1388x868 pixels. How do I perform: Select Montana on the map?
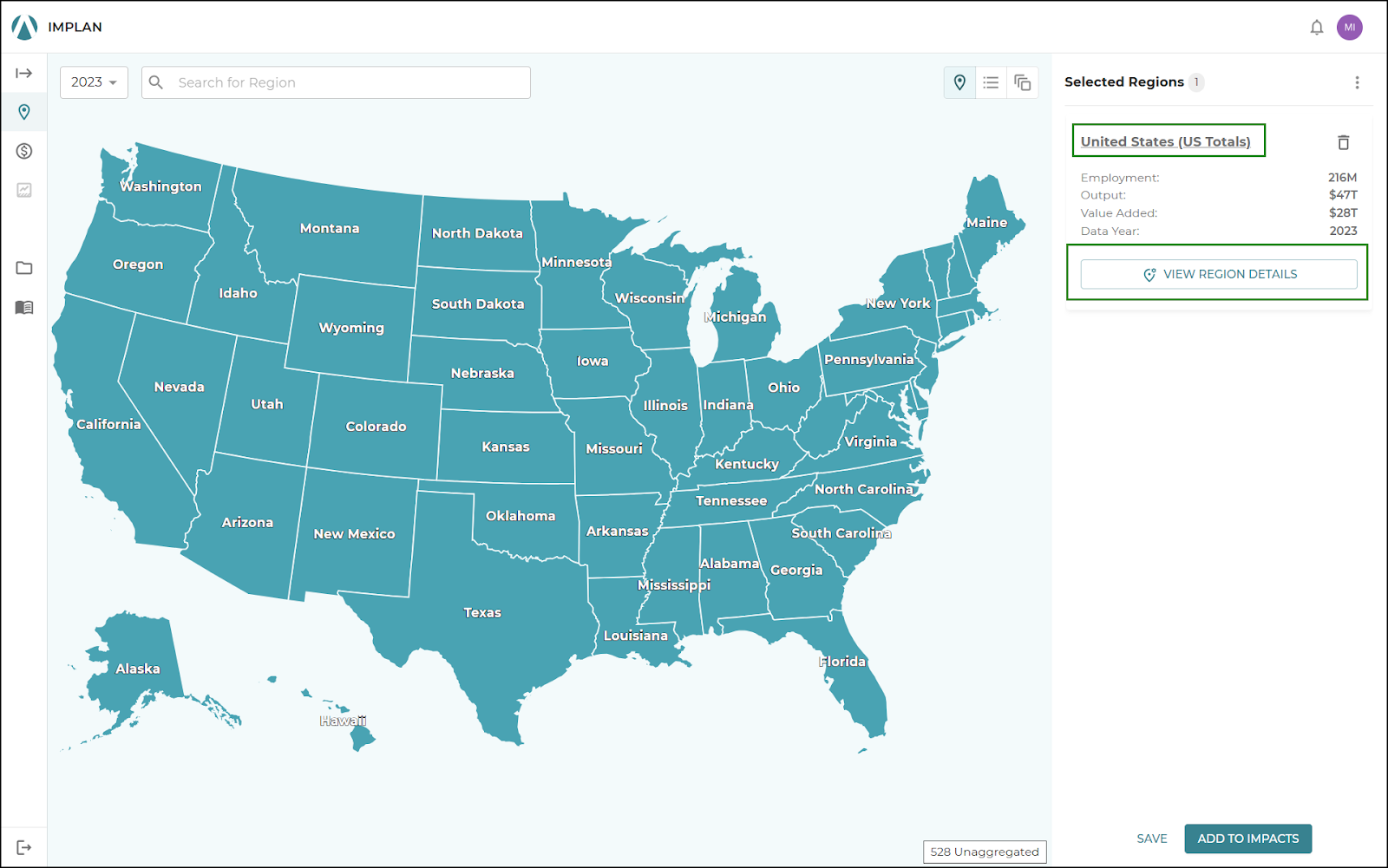point(330,228)
